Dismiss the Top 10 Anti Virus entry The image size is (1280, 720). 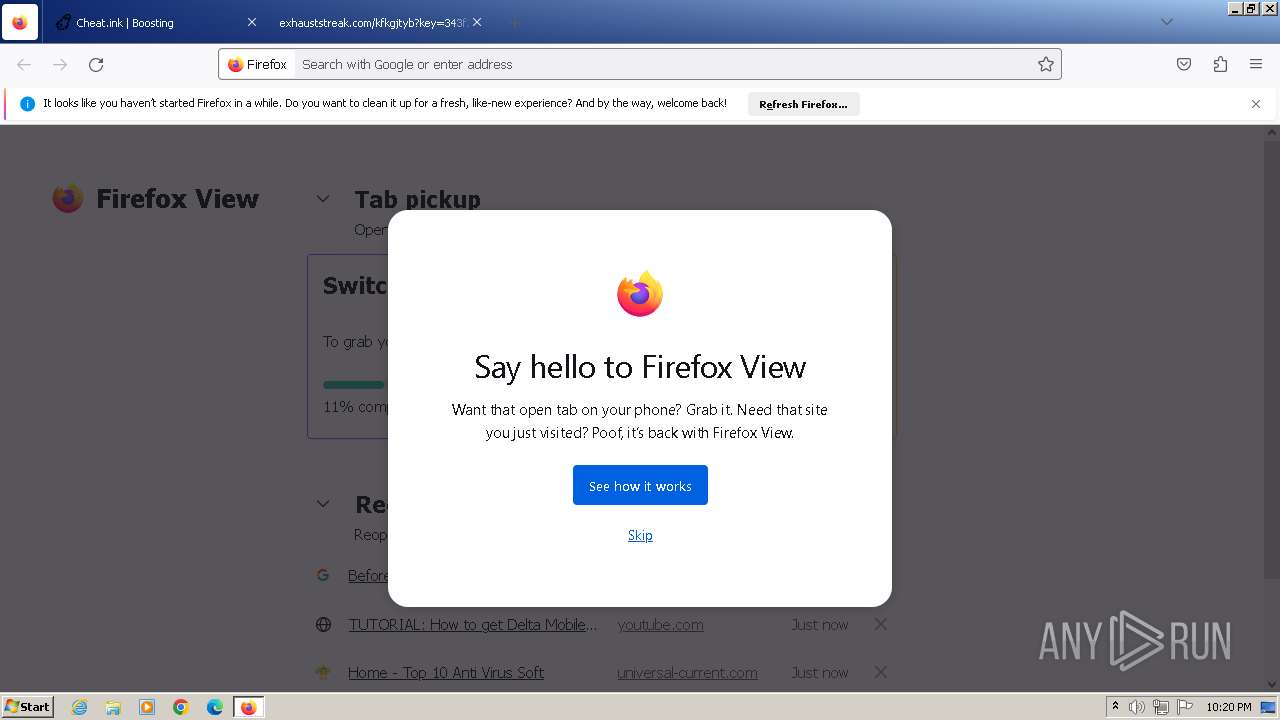[880, 672]
